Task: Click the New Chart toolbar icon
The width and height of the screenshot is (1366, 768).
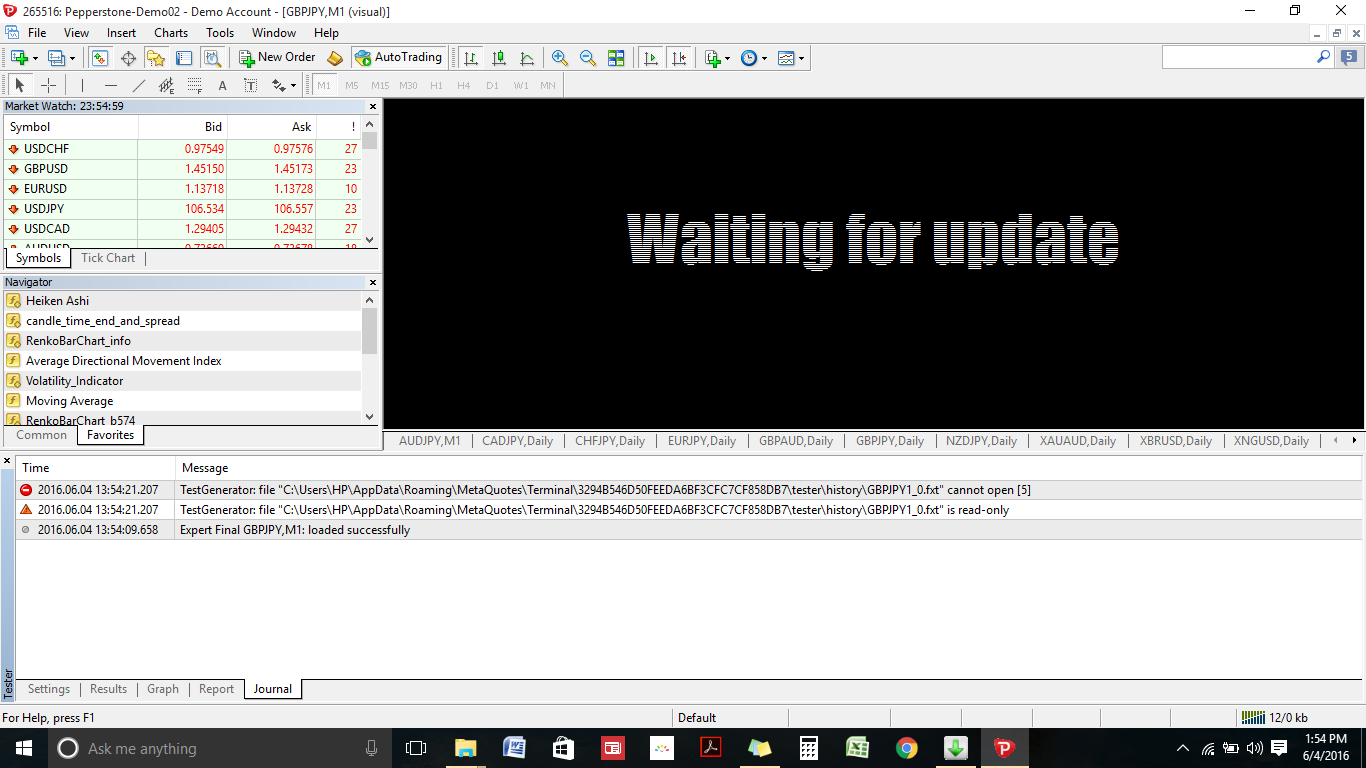Action: 18,58
